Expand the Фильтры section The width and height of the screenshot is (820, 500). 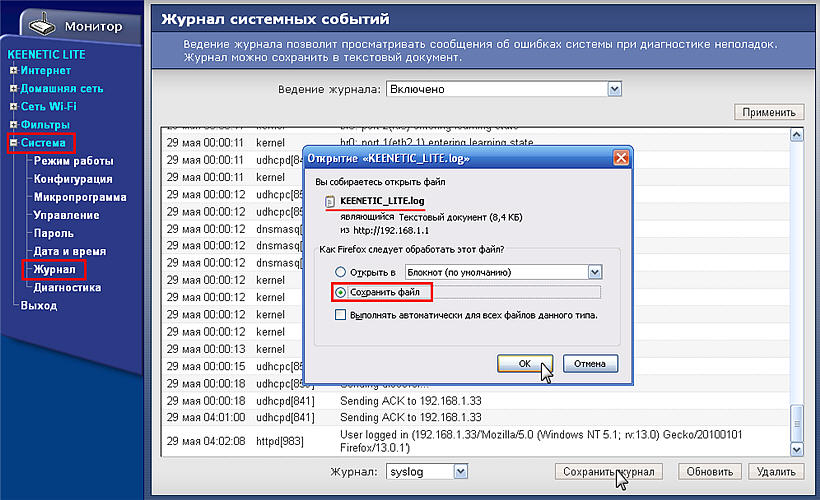(x=13, y=125)
